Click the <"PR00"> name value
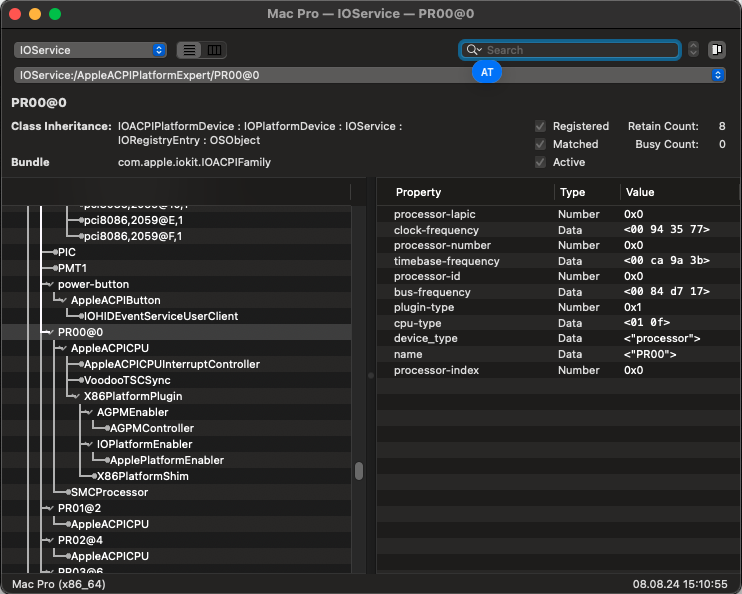The width and height of the screenshot is (742, 594). pyautogui.click(x=650, y=355)
